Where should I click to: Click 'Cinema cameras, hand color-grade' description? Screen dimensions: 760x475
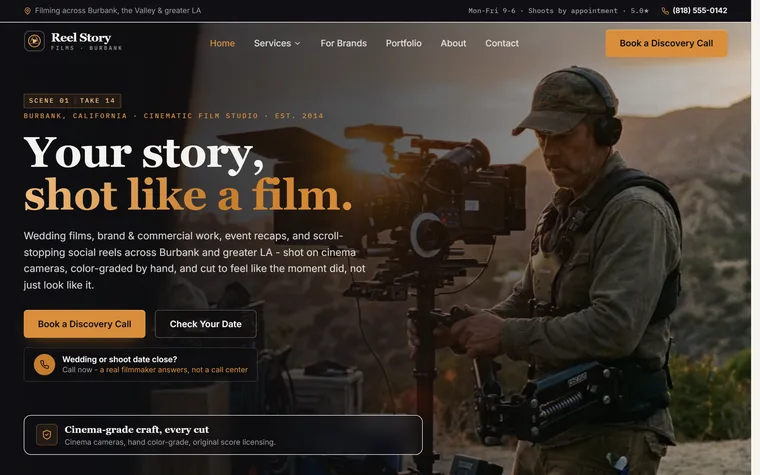click(170, 442)
